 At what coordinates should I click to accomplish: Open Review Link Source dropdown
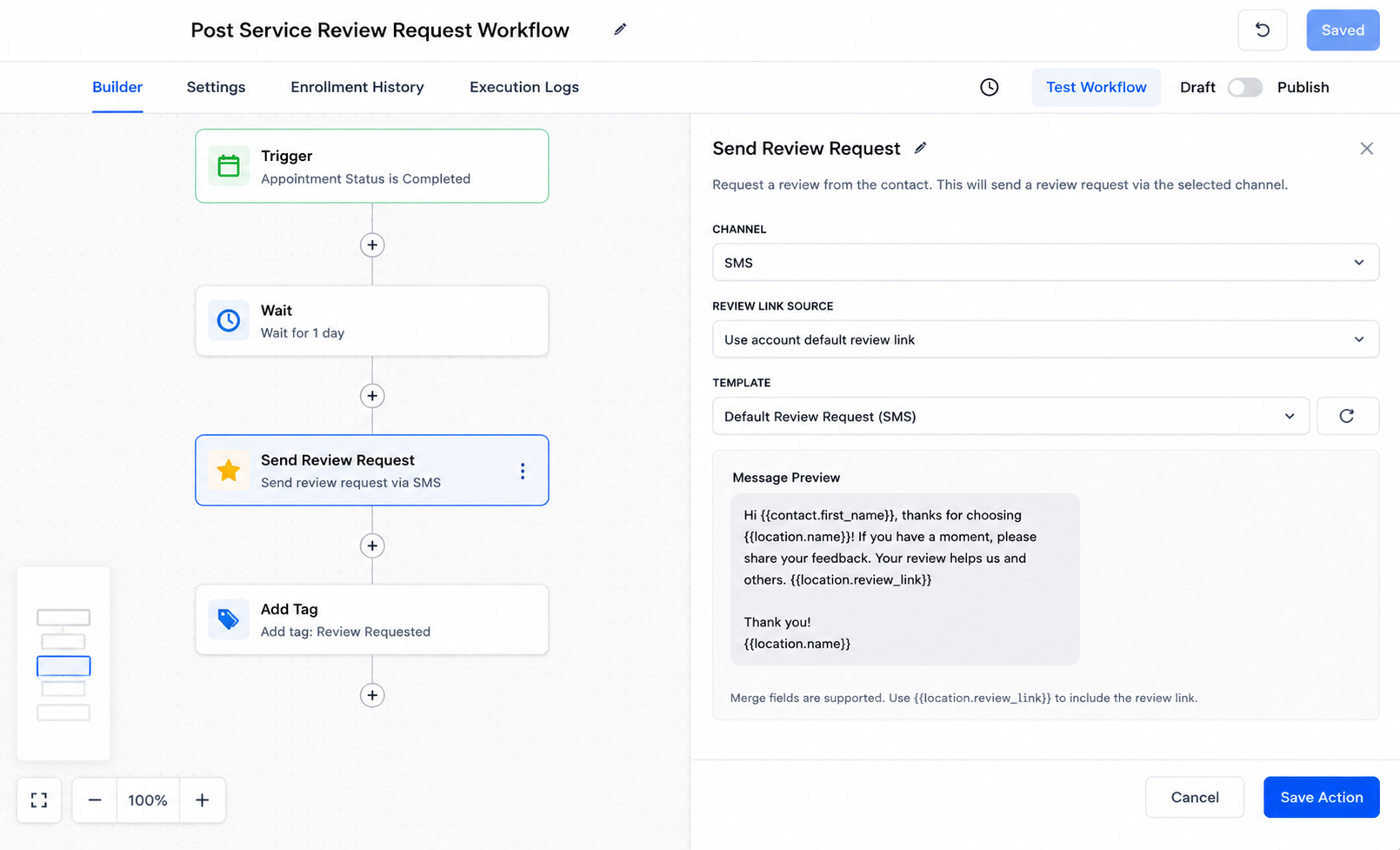[x=1045, y=339]
